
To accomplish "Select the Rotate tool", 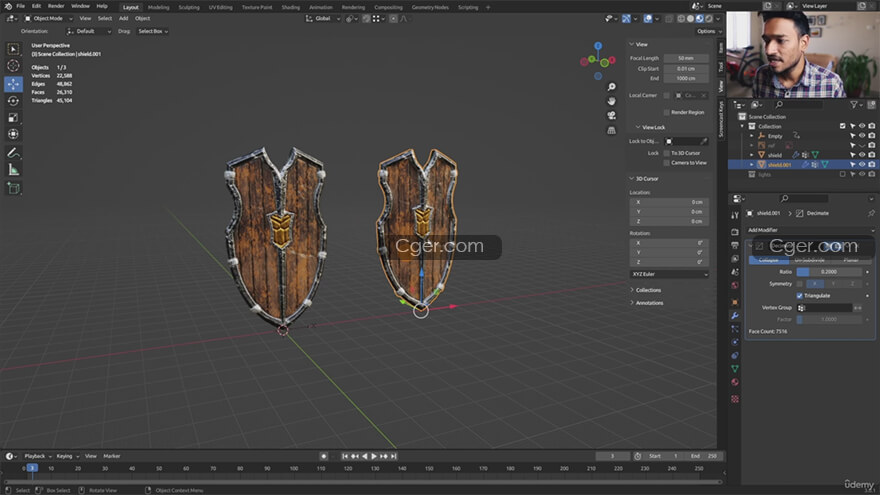I will 14,101.
